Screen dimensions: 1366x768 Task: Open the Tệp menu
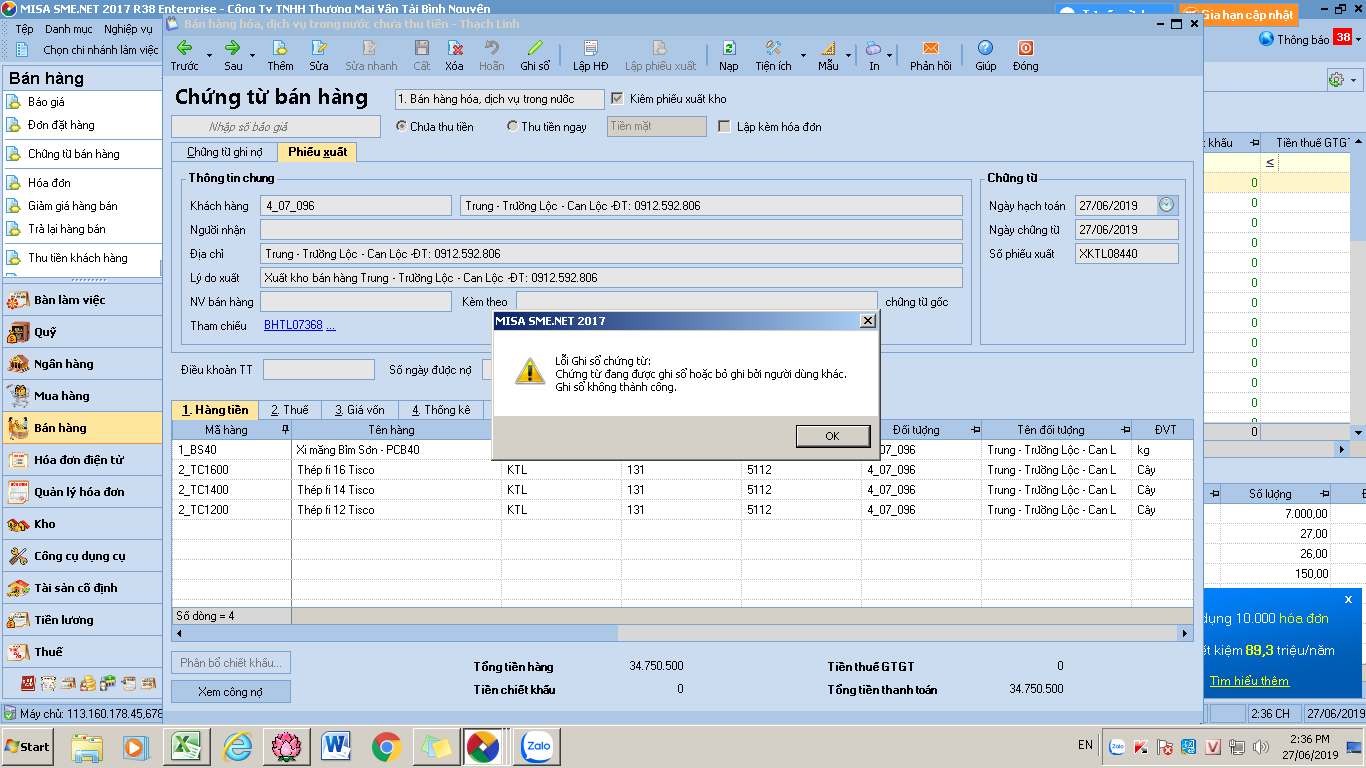coord(24,29)
